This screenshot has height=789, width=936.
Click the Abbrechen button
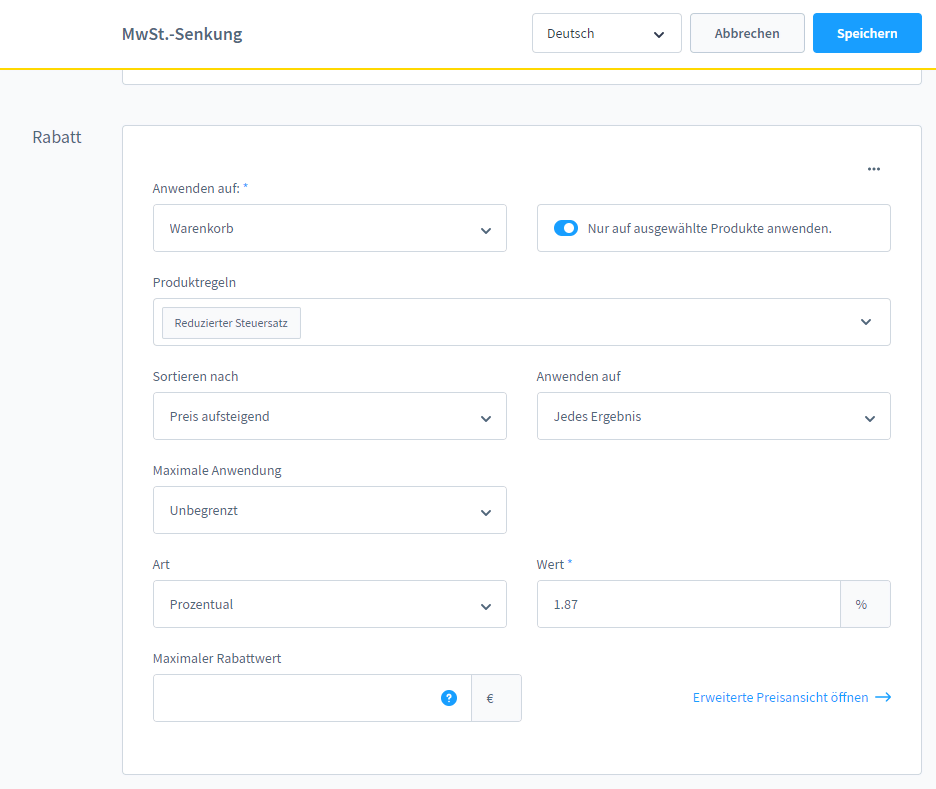pos(747,33)
